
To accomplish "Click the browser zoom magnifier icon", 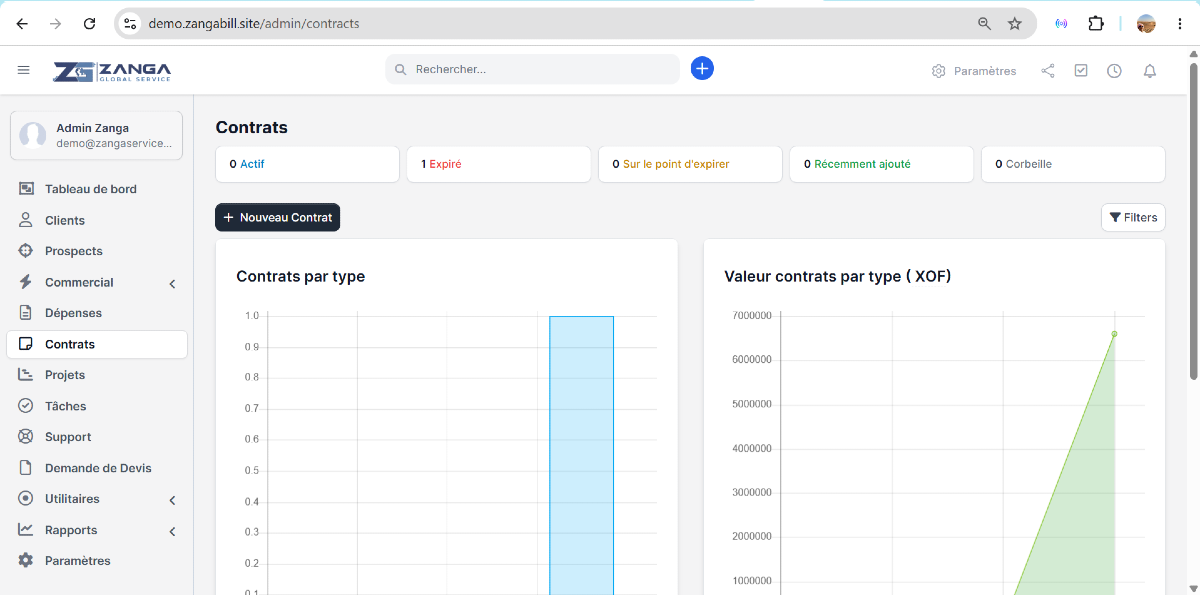I will (x=984, y=23).
